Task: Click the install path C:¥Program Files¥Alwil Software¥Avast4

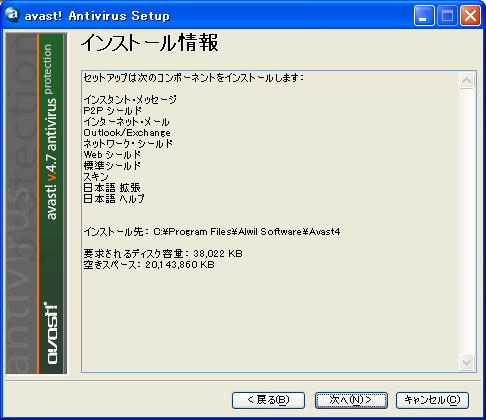Action: click(x=247, y=232)
